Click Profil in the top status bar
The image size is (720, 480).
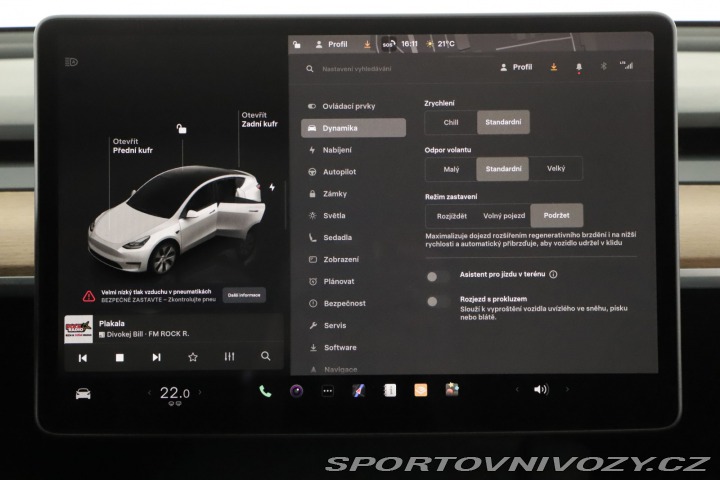pos(332,45)
